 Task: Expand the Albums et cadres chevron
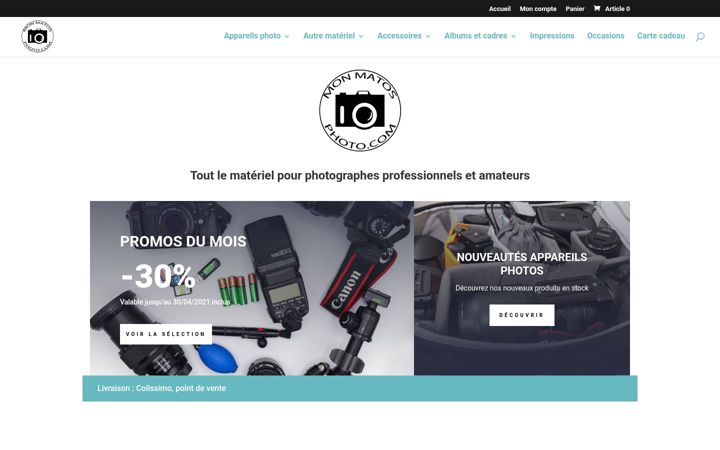pos(513,36)
